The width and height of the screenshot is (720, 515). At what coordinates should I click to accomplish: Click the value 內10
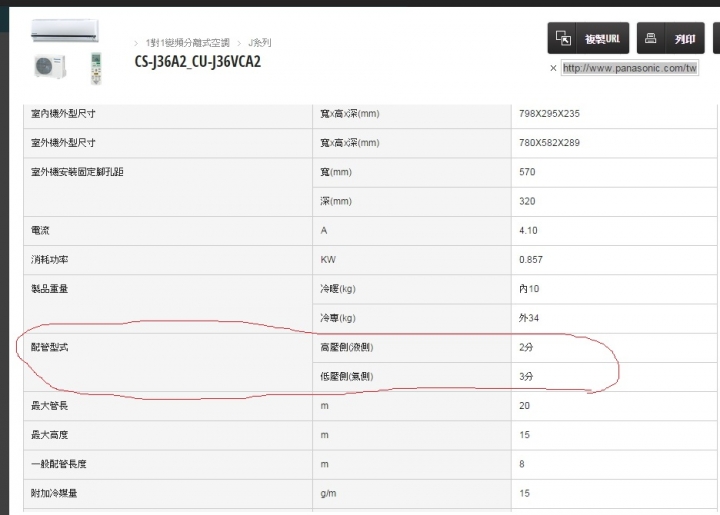click(x=529, y=289)
